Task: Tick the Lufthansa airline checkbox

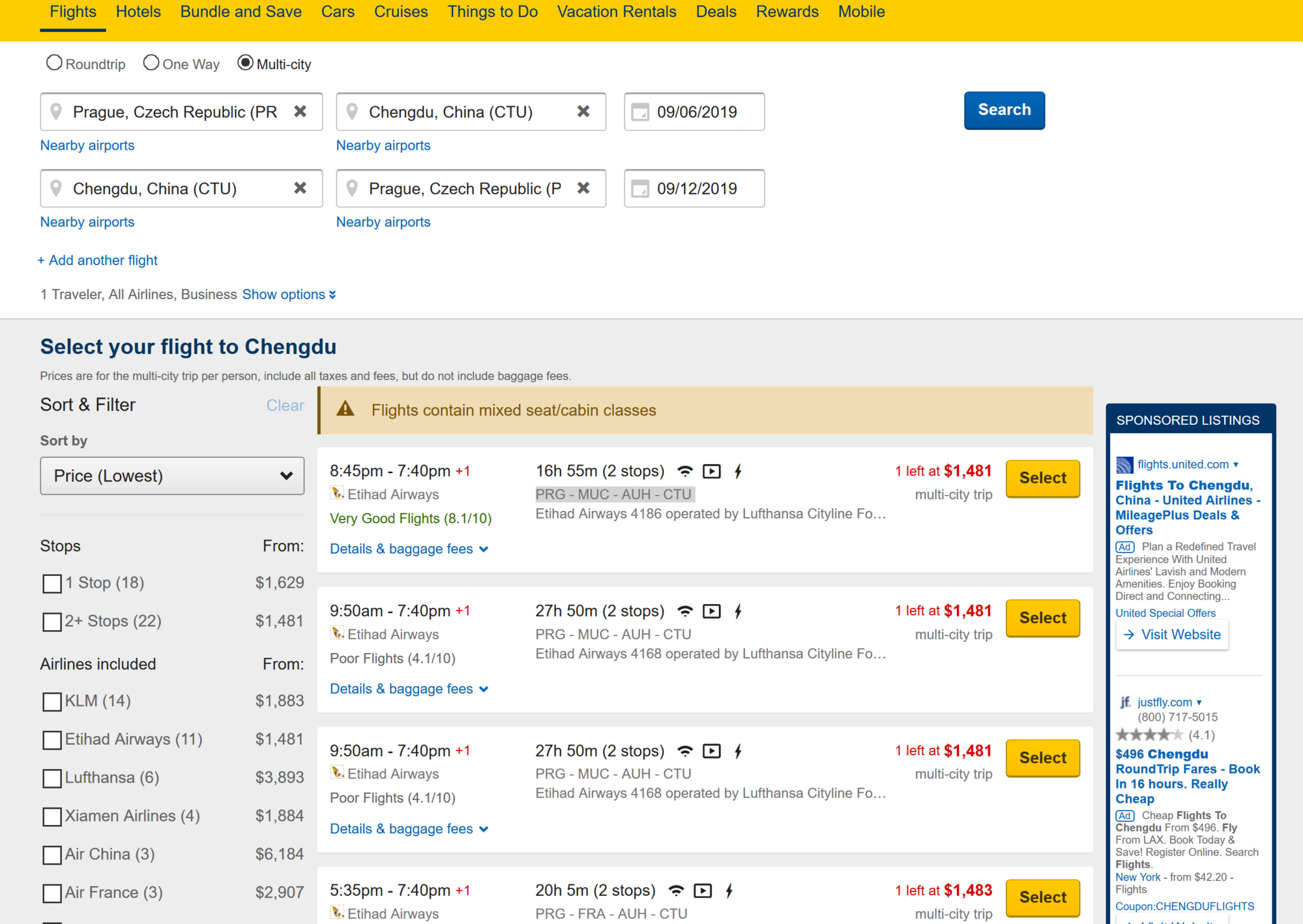Action: point(52,778)
